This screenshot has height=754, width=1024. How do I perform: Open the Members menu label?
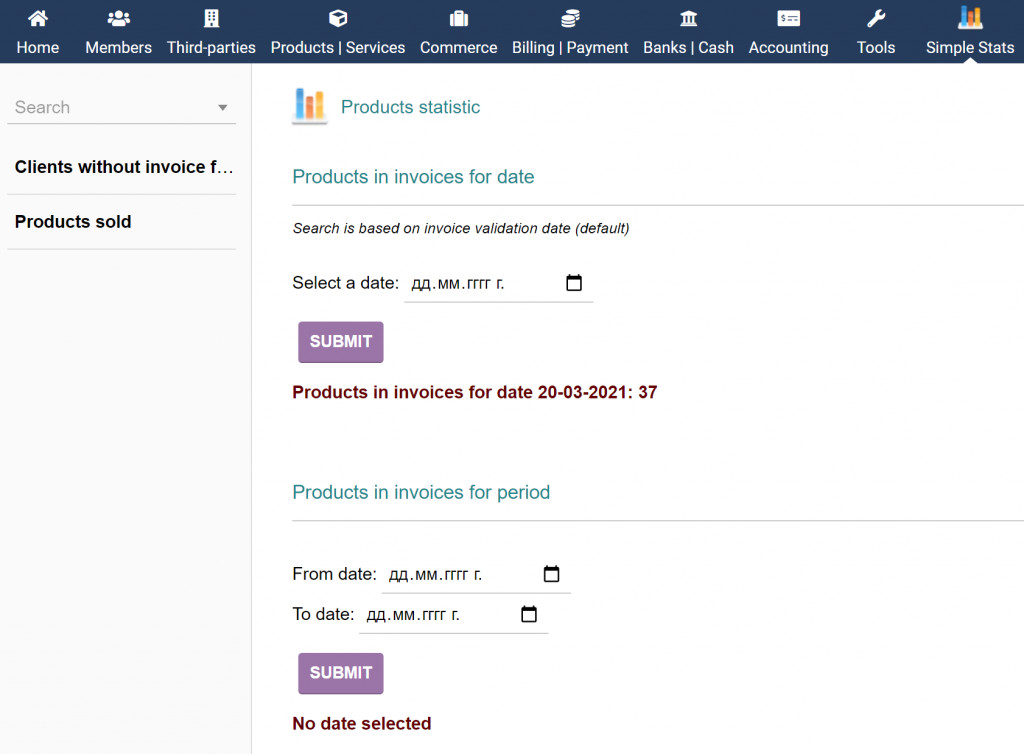click(x=118, y=48)
